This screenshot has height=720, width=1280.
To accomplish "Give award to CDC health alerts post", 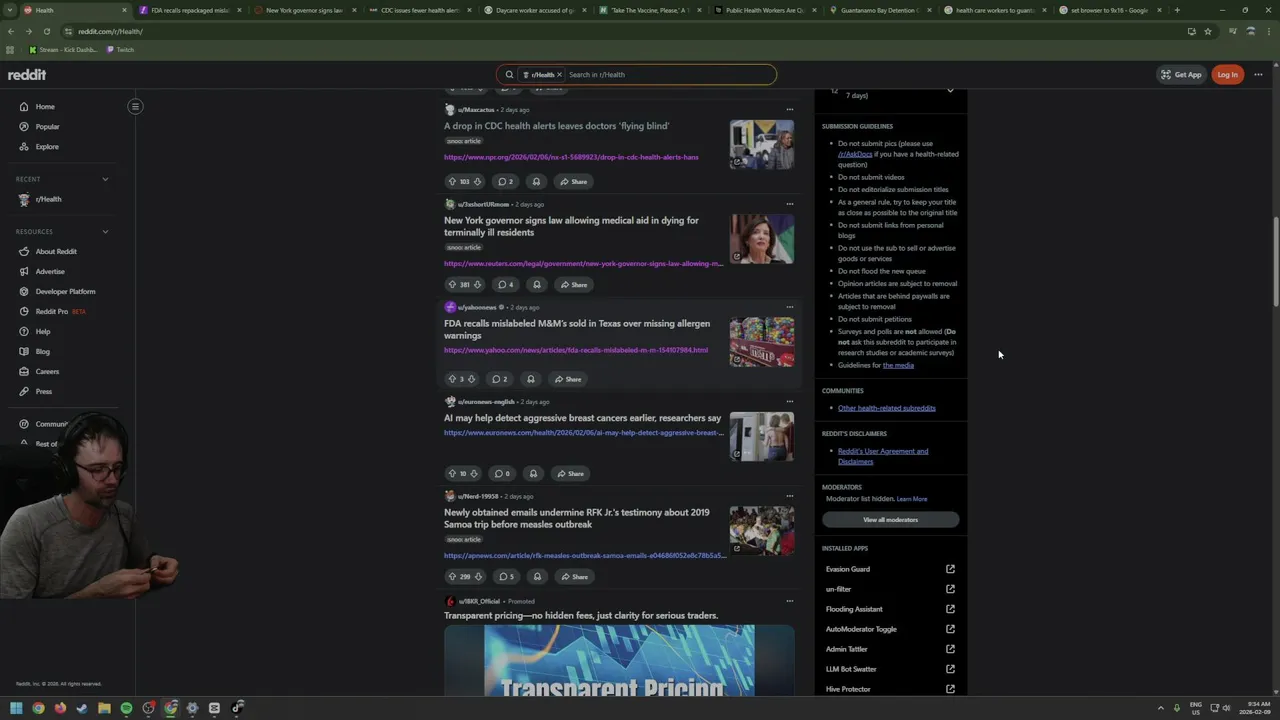I will click(536, 181).
